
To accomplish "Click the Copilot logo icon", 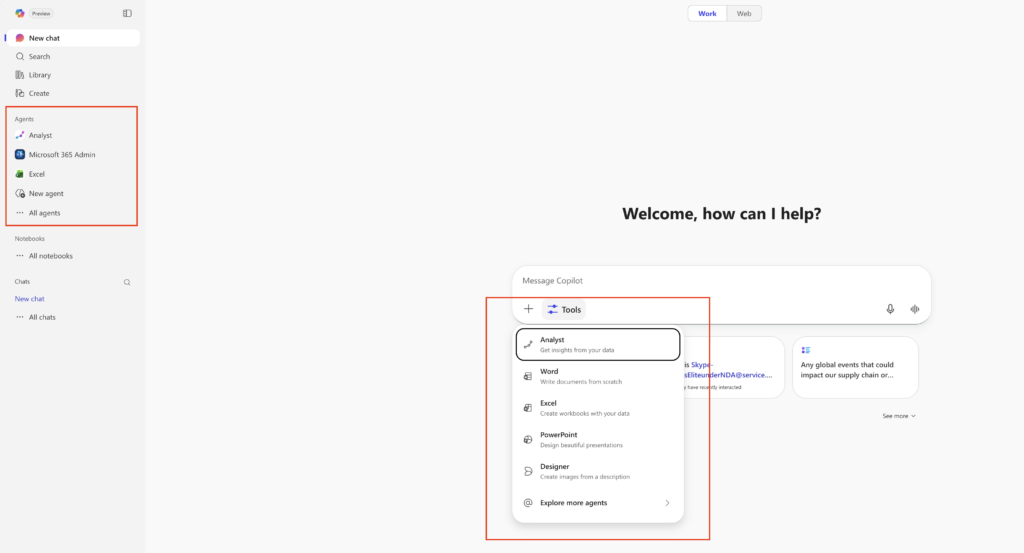I will click(x=20, y=13).
